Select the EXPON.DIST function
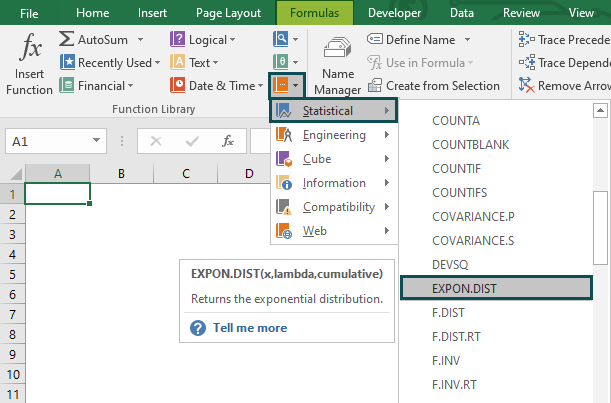The width and height of the screenshot is (611, 403). tap(496, 288)
